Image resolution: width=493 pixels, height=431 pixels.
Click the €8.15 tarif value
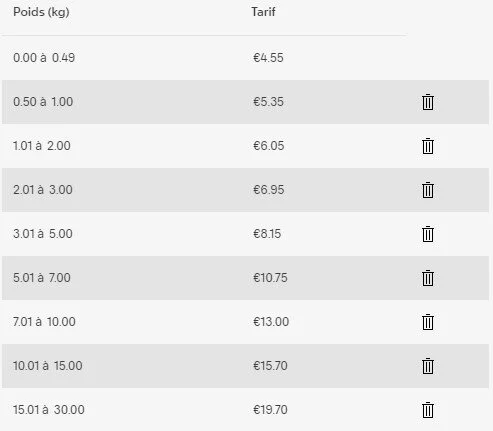click(267, 234)
